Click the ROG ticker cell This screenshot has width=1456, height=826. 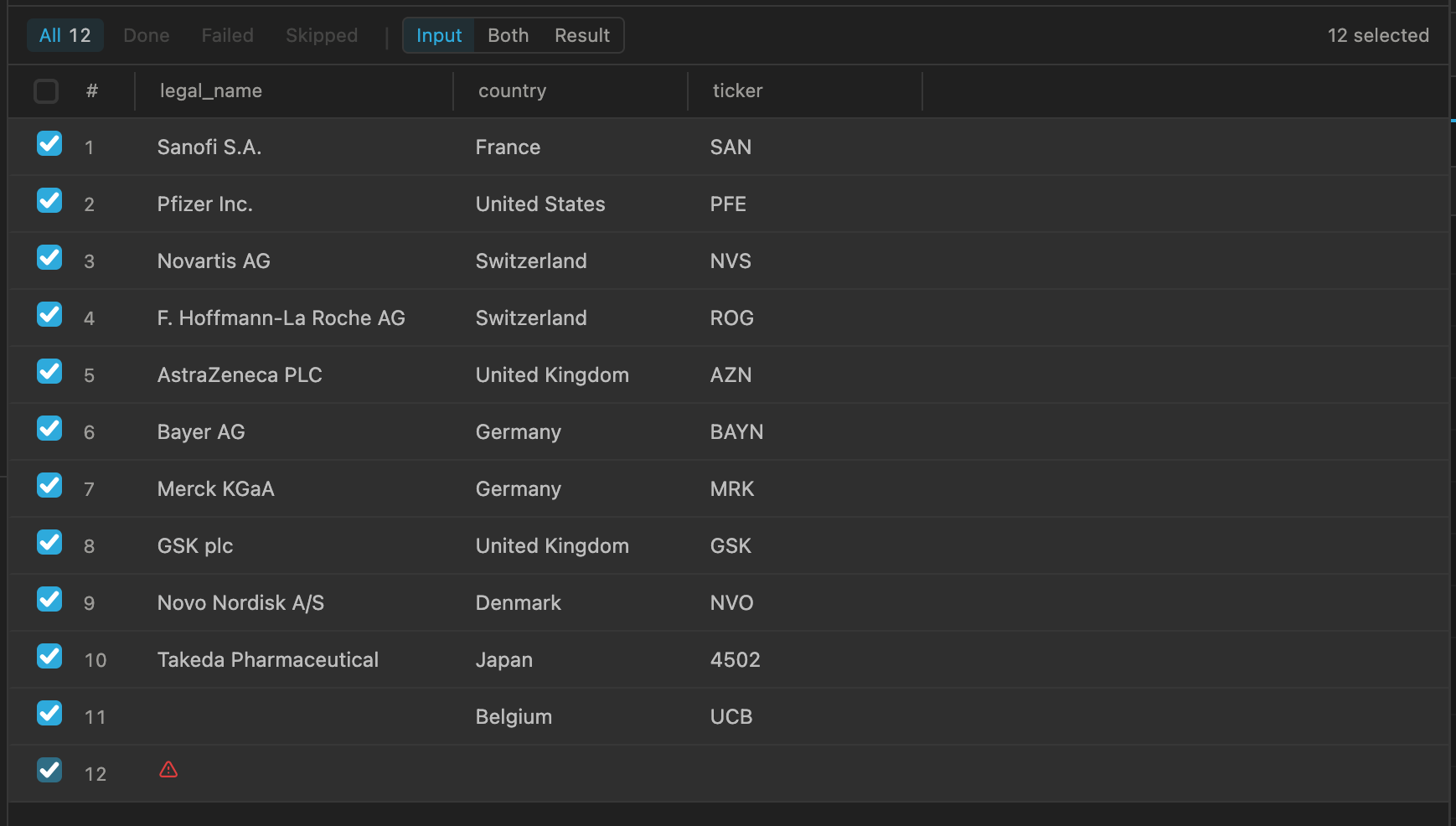[732, 318]
